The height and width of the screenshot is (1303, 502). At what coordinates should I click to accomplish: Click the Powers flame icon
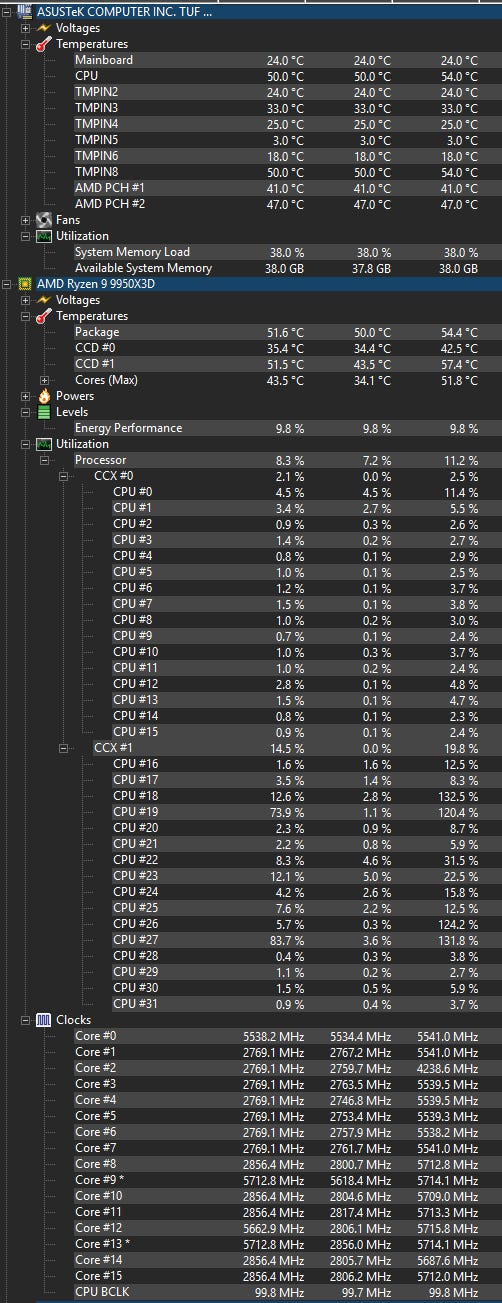tap(44, 396)
